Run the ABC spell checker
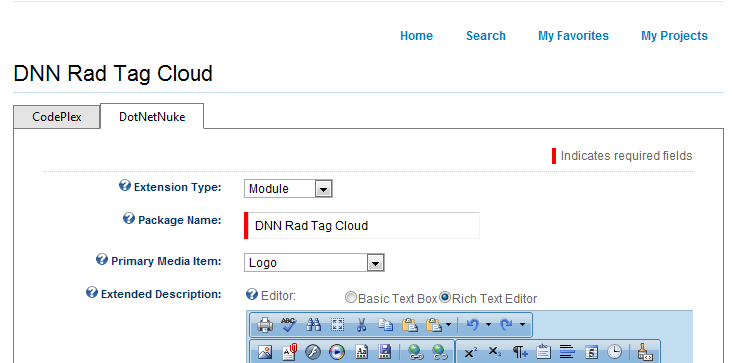Viewport: 732px width, 363px height. tap(289, 324)
